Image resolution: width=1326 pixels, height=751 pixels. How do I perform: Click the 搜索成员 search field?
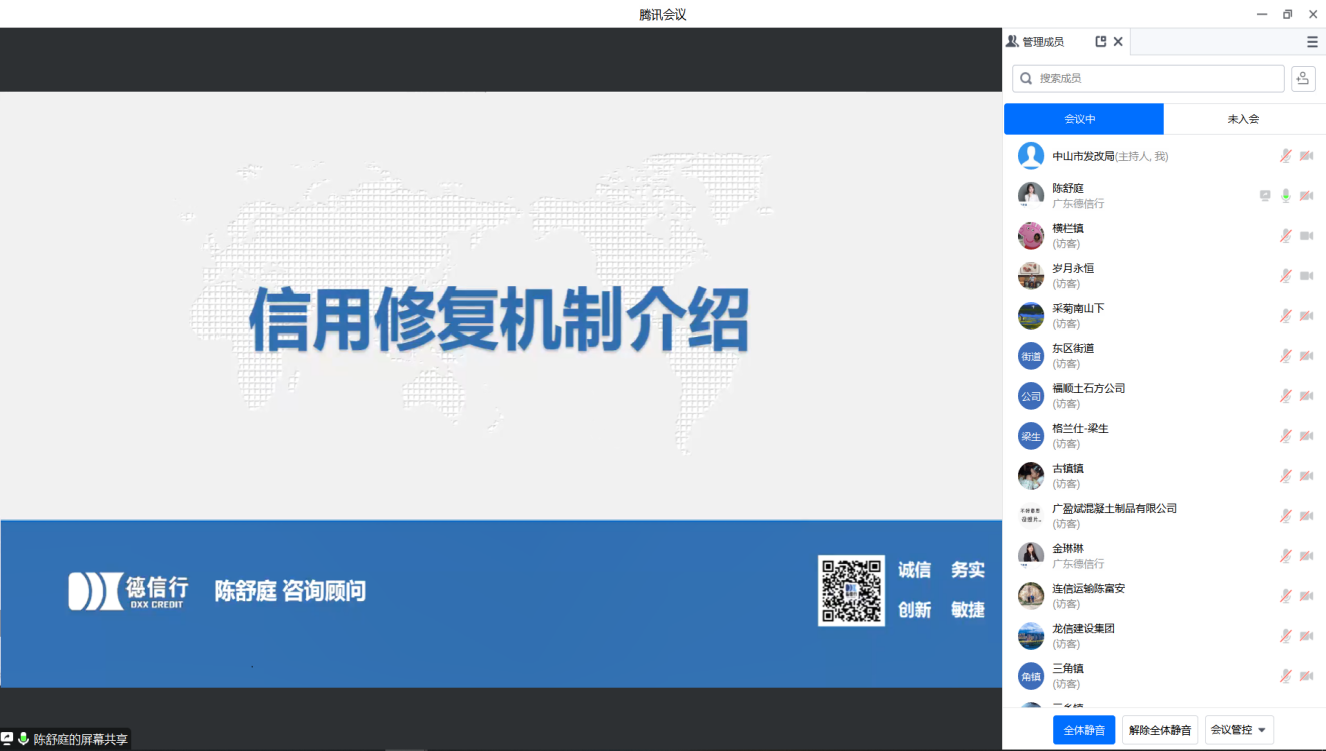pos(1148,78)
